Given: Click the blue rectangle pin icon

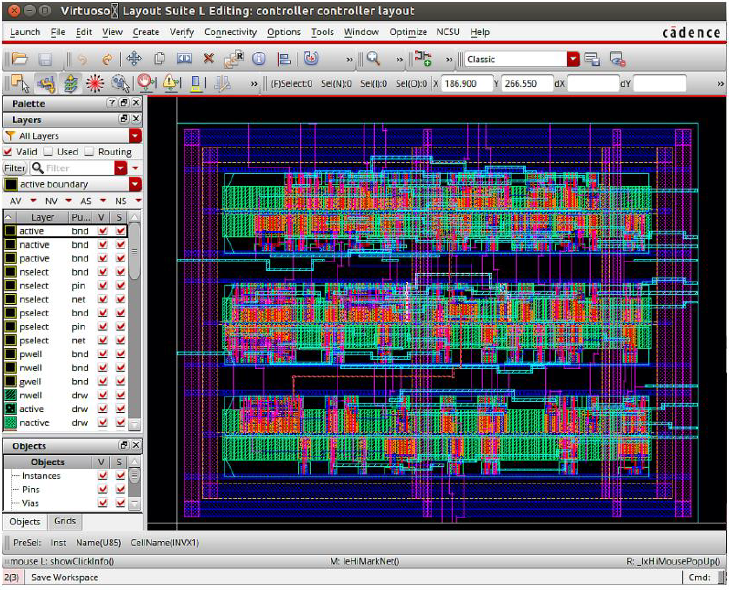Looking at the screenshot, I should (196, 84).
